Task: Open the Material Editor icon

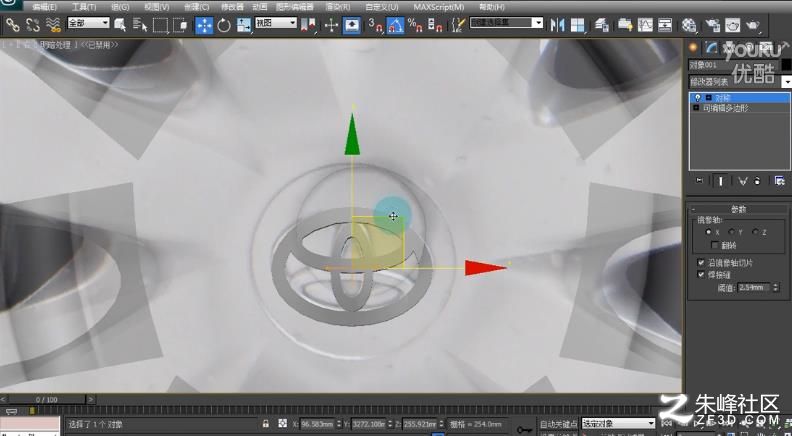Action: coord(689,25)
